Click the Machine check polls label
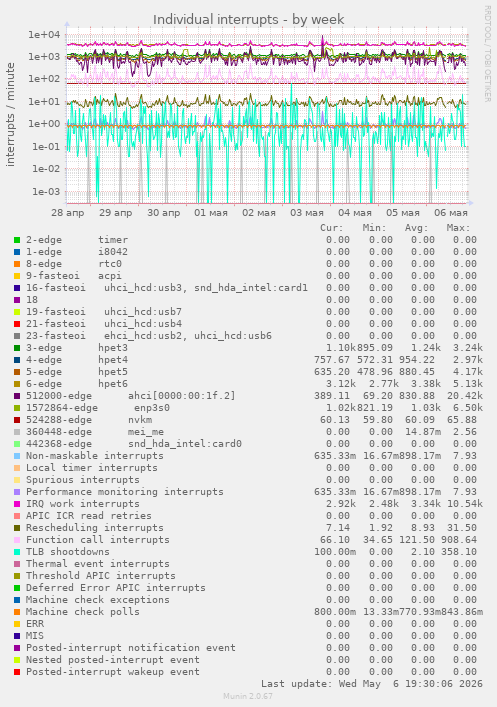The width and height of the screenshot is (497, 707). pos(83,612)
